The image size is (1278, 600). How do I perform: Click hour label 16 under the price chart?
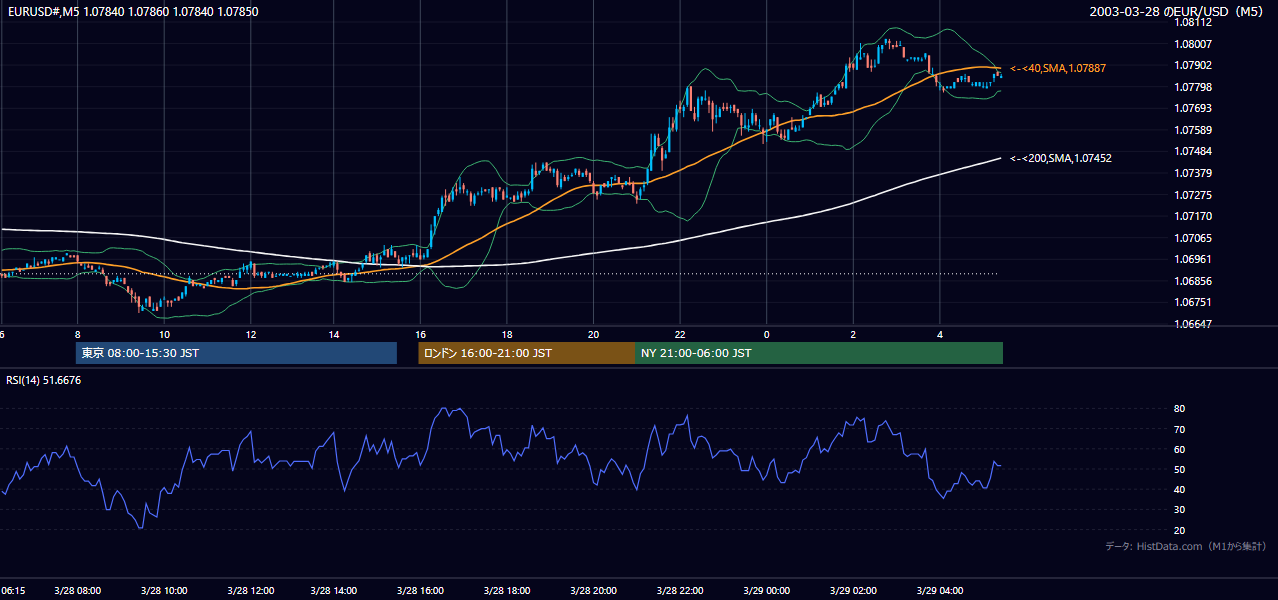(x=421, y=334)
